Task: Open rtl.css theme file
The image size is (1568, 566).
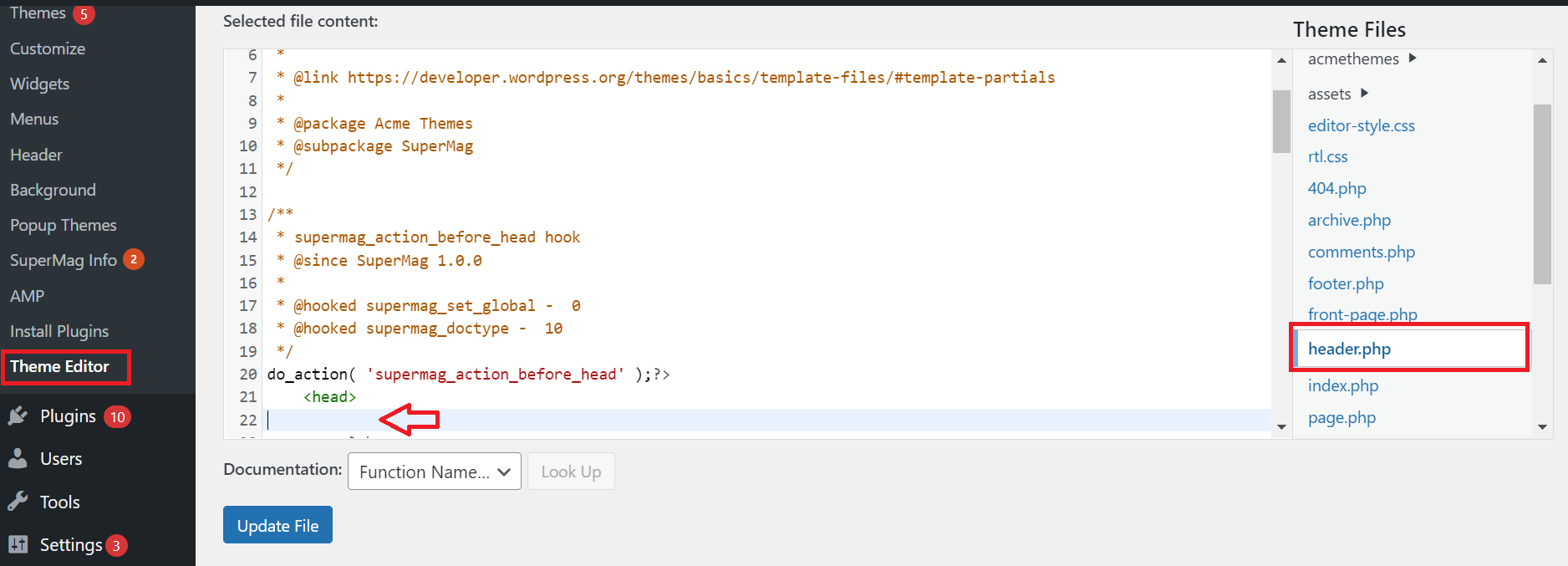Action: [1327, 156]
